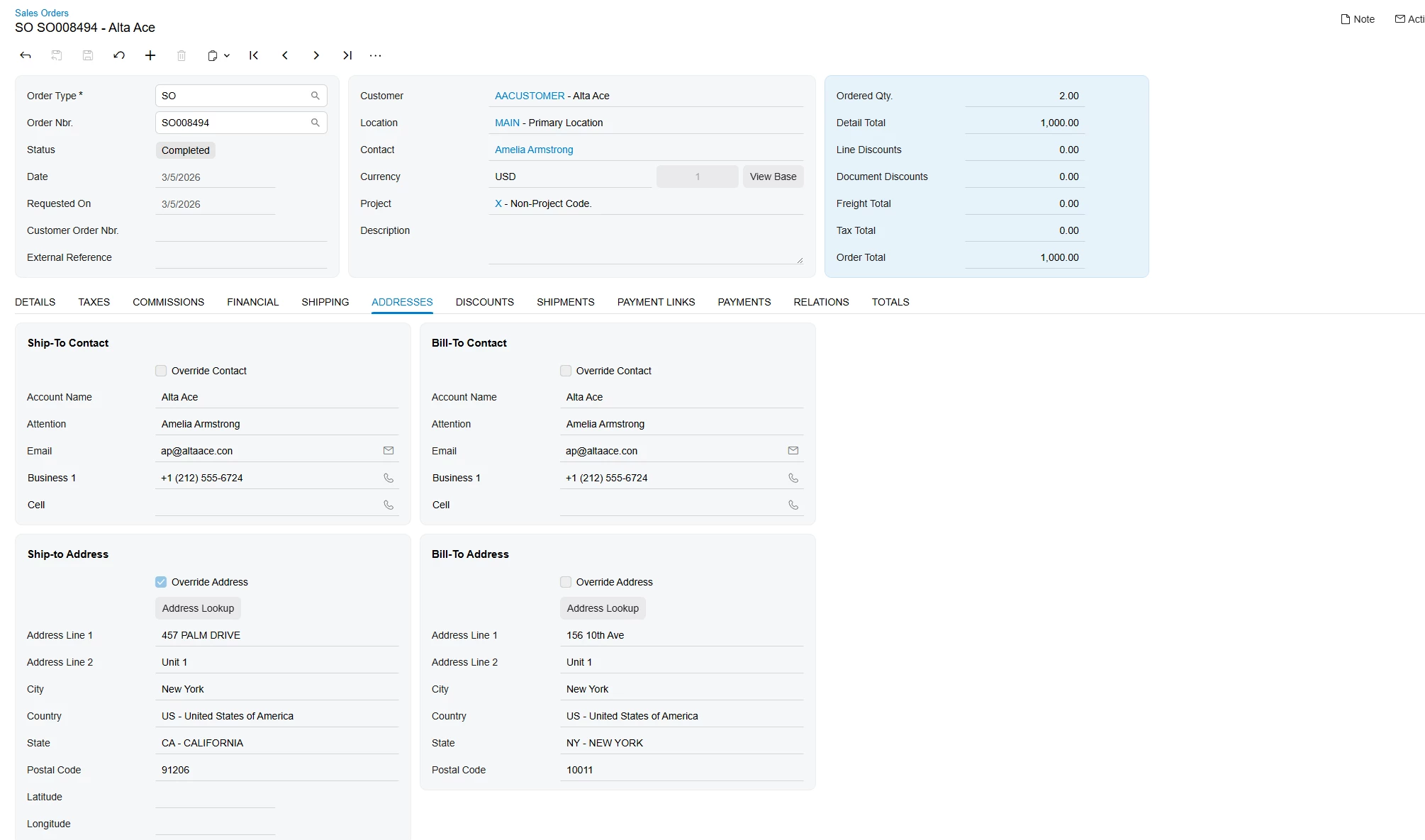The height and width of the screenshot is (840, 1425).
Task: Go to the previous record
Action: (285, 55)
